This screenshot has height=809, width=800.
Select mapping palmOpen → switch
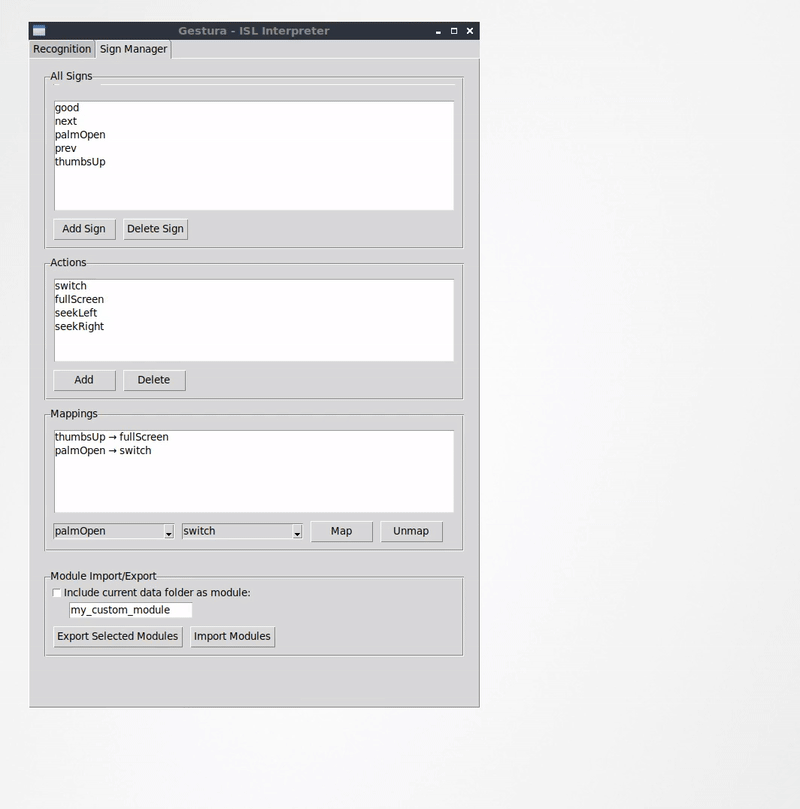point(254,450)
